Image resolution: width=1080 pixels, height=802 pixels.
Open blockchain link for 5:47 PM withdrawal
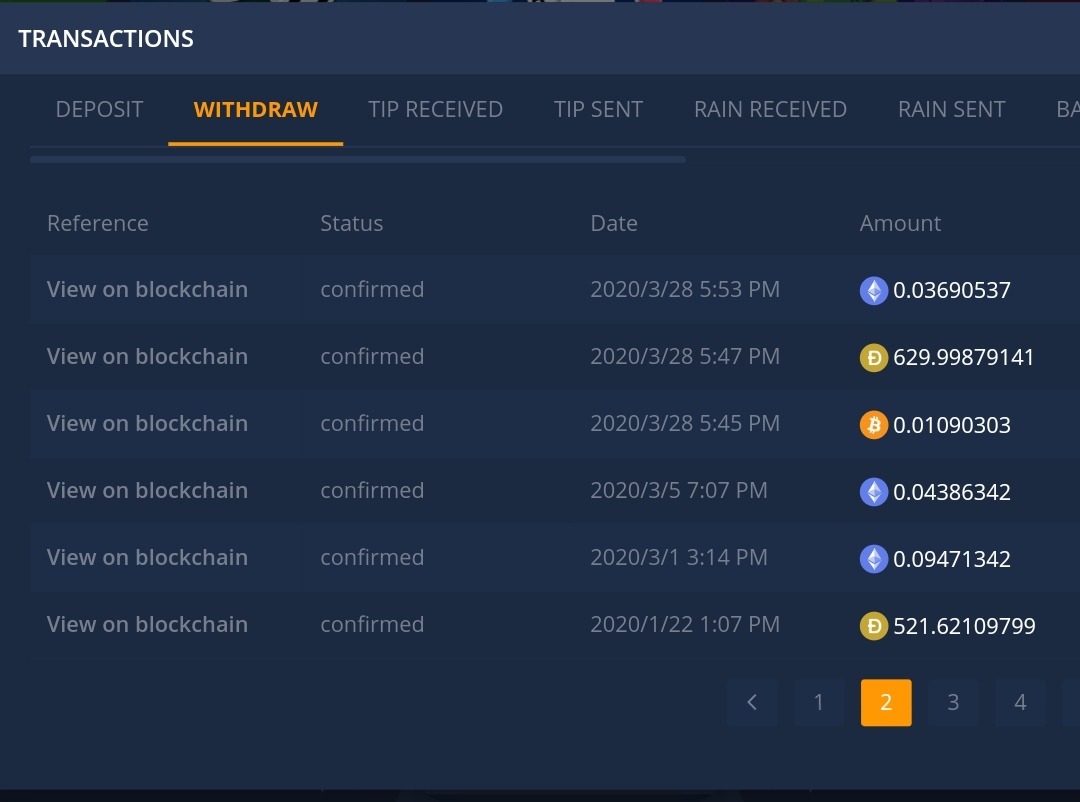(x=147, y=356)
